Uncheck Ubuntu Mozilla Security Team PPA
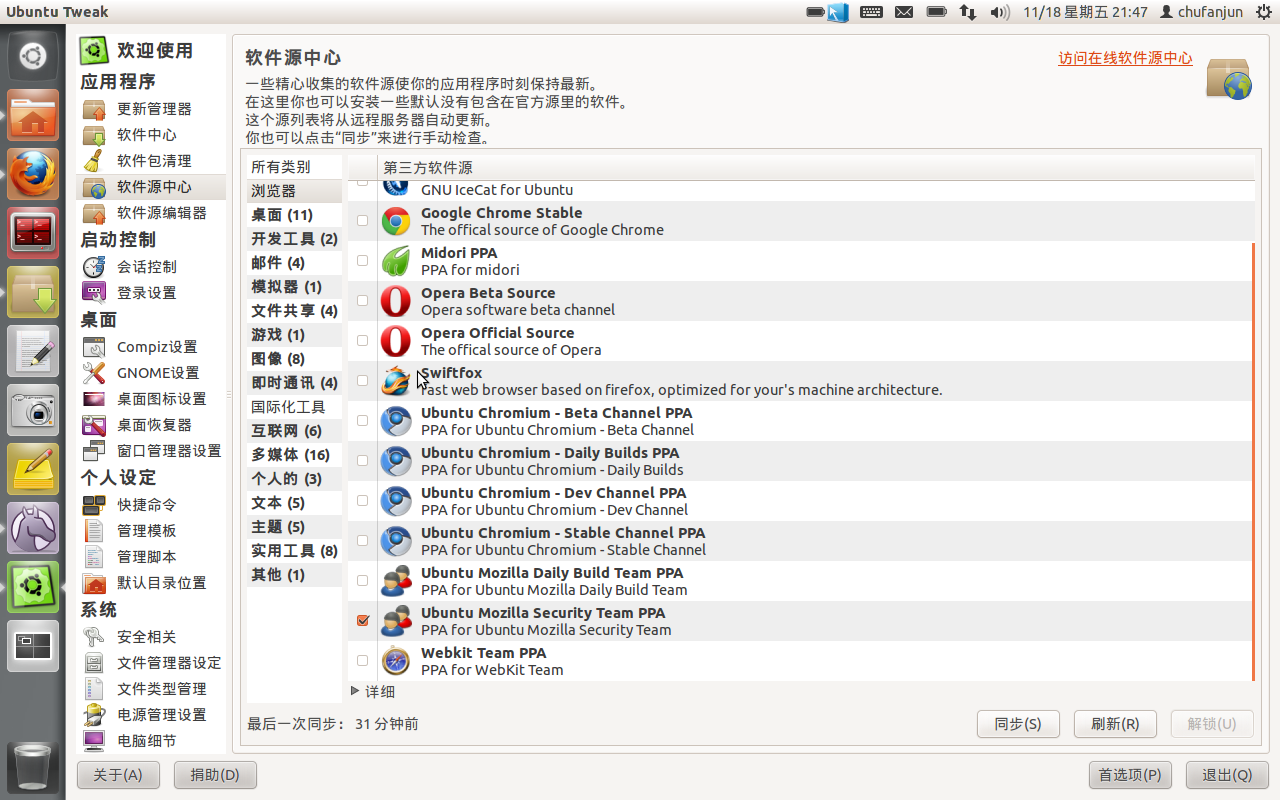 click(362, 621)
